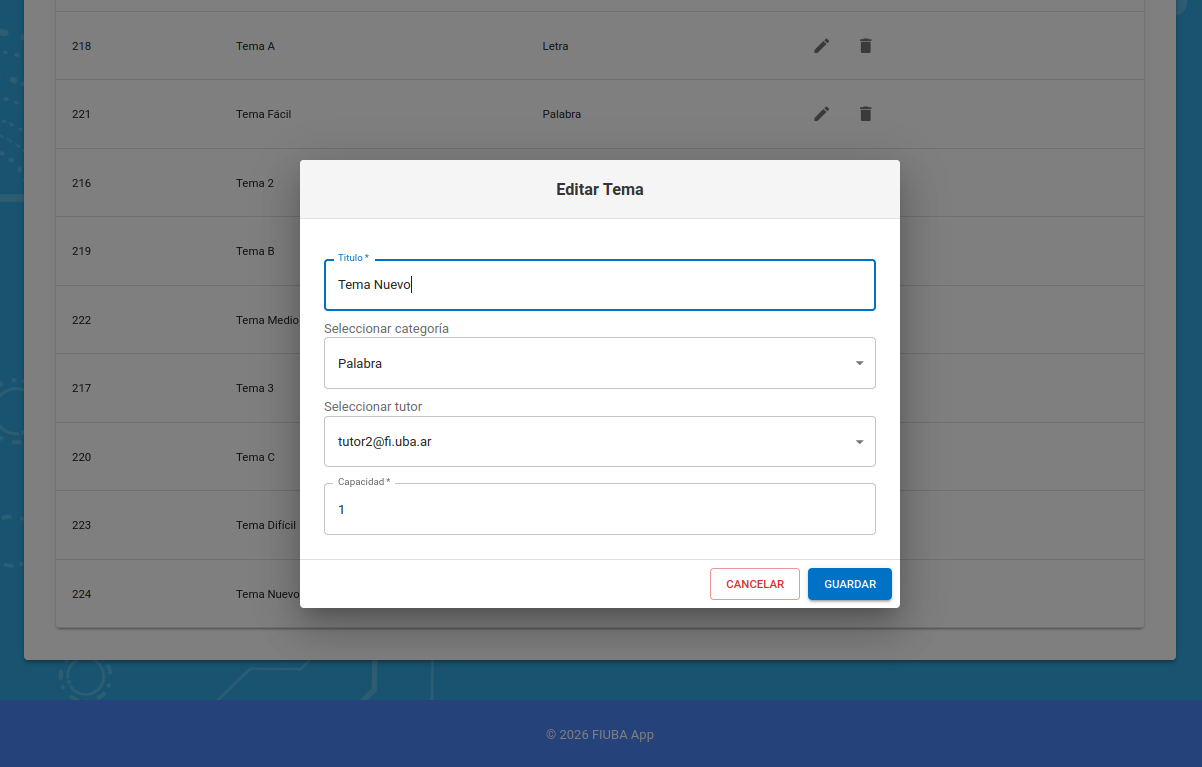Click the trash icon in Tema Fácil row
This screenshot has height=767, width=1202.
(x=865, y=114)
